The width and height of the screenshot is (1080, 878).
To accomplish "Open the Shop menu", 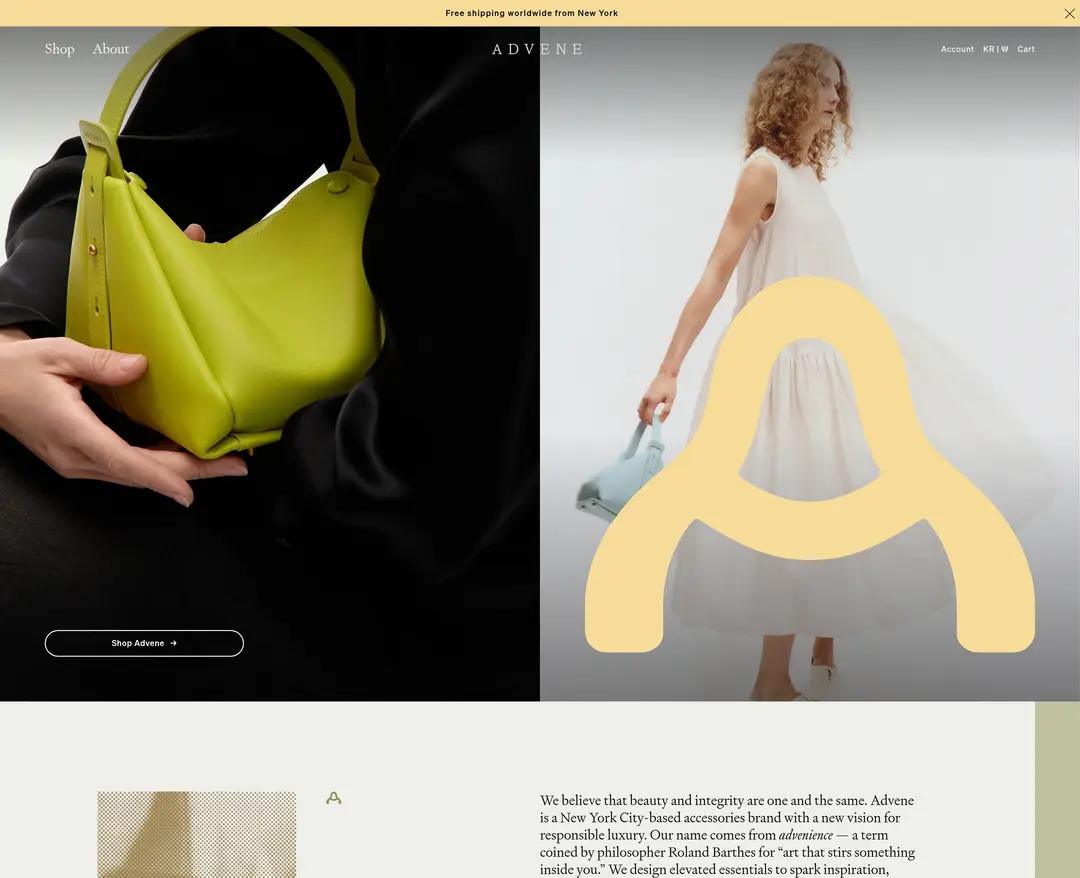I will point(59,49).
